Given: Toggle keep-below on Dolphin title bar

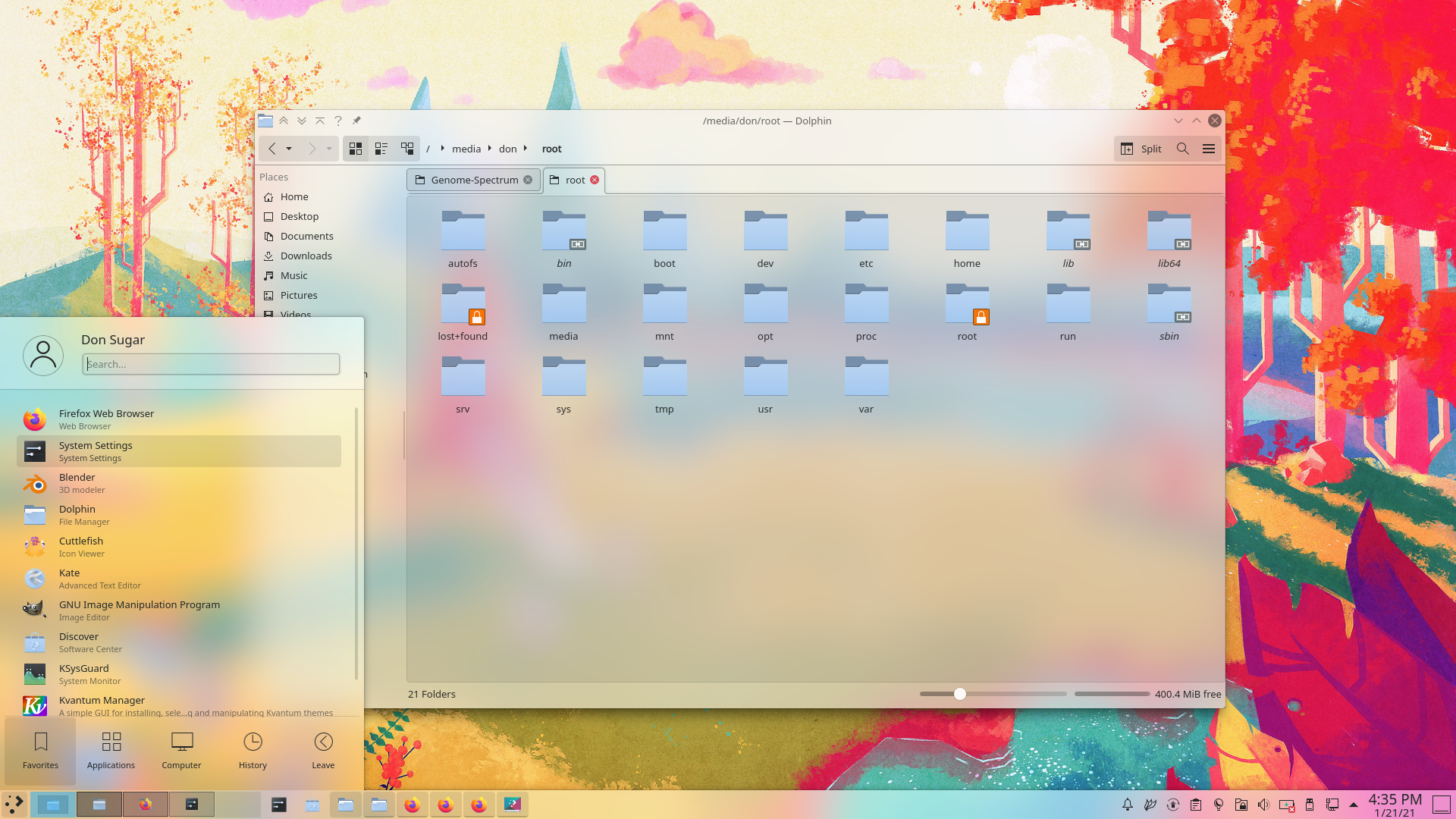Looking at the screenshot, I should 302,121.
